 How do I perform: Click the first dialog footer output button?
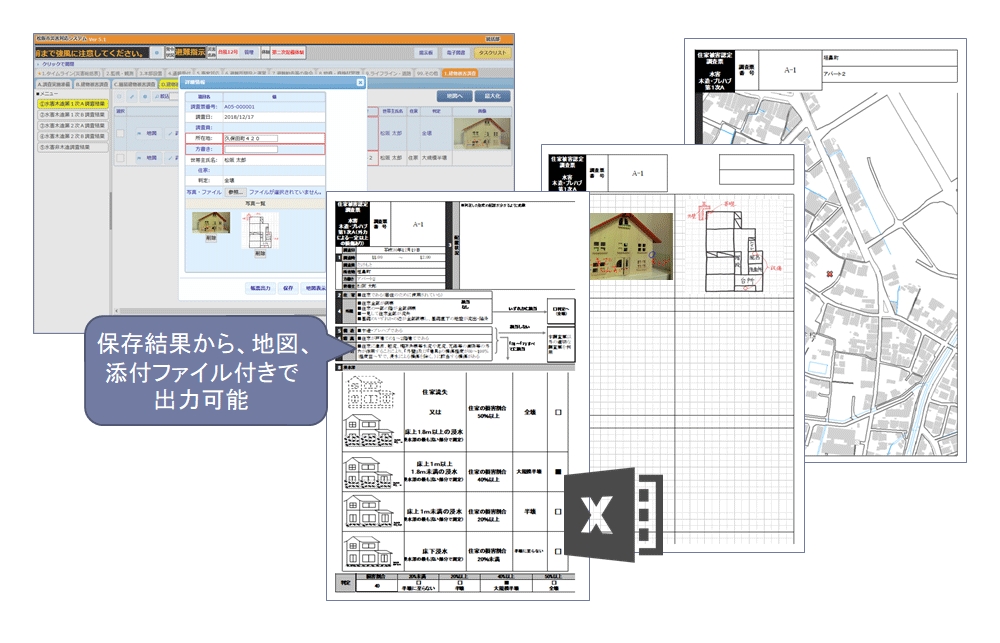(x=260, y=288)
